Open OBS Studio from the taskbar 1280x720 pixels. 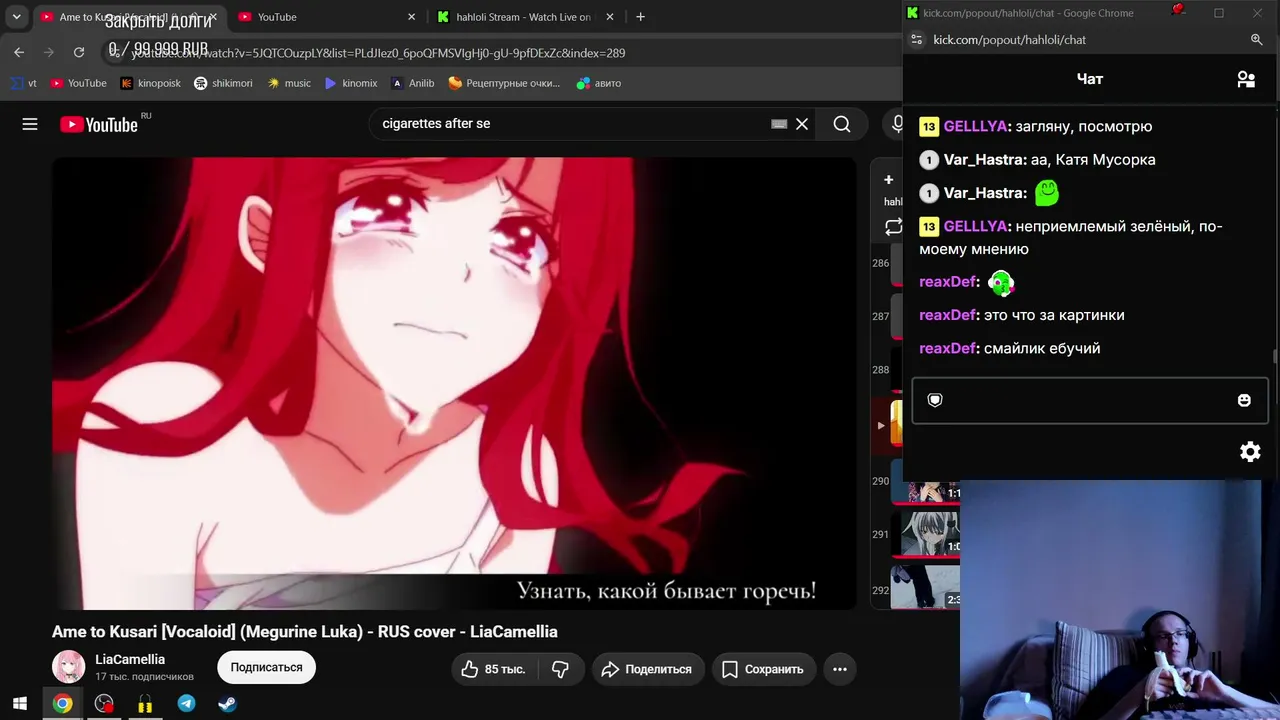pos(104,704)
